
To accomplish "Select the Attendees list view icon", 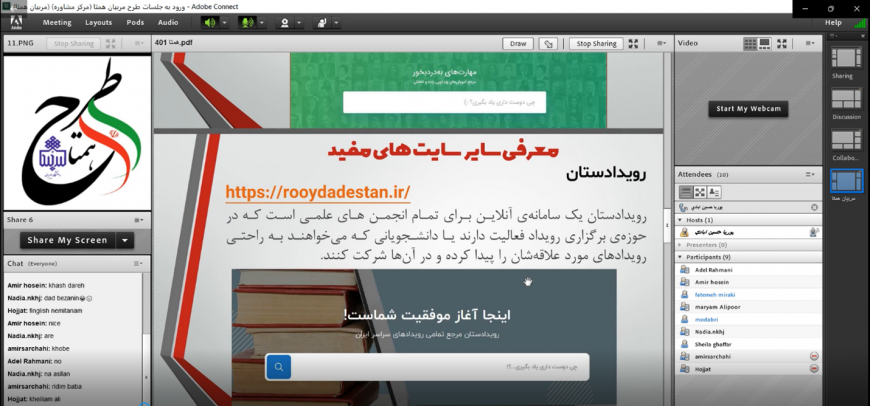I will click(686, 192).
